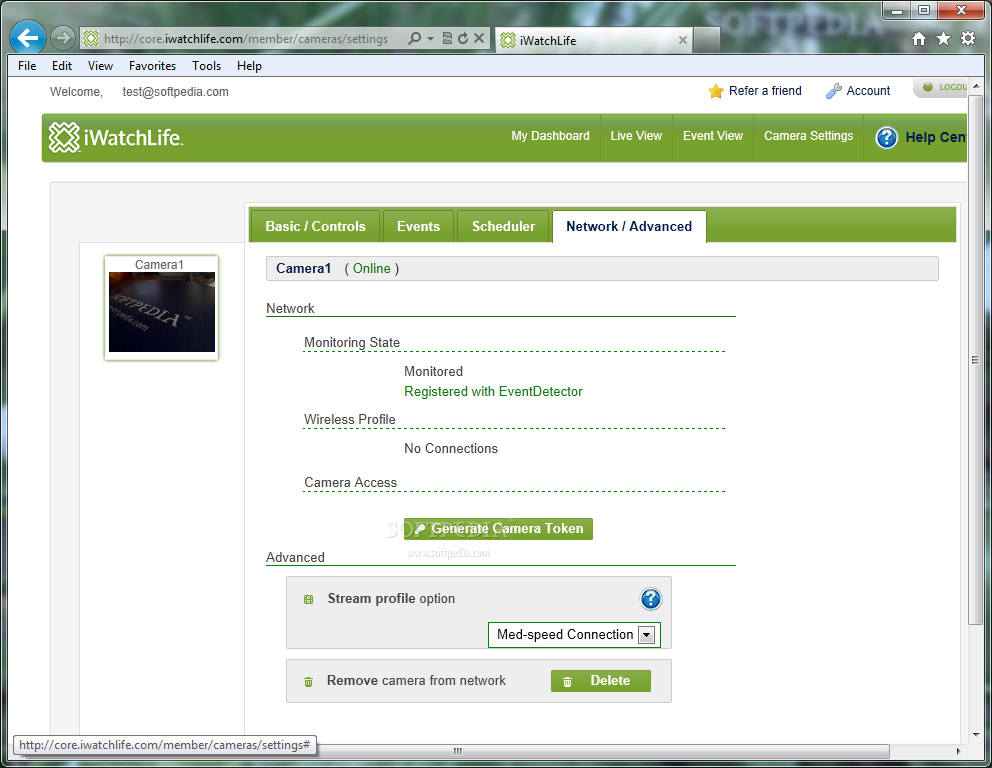Click test@softpedia.com welcome text

click(175, 92)
